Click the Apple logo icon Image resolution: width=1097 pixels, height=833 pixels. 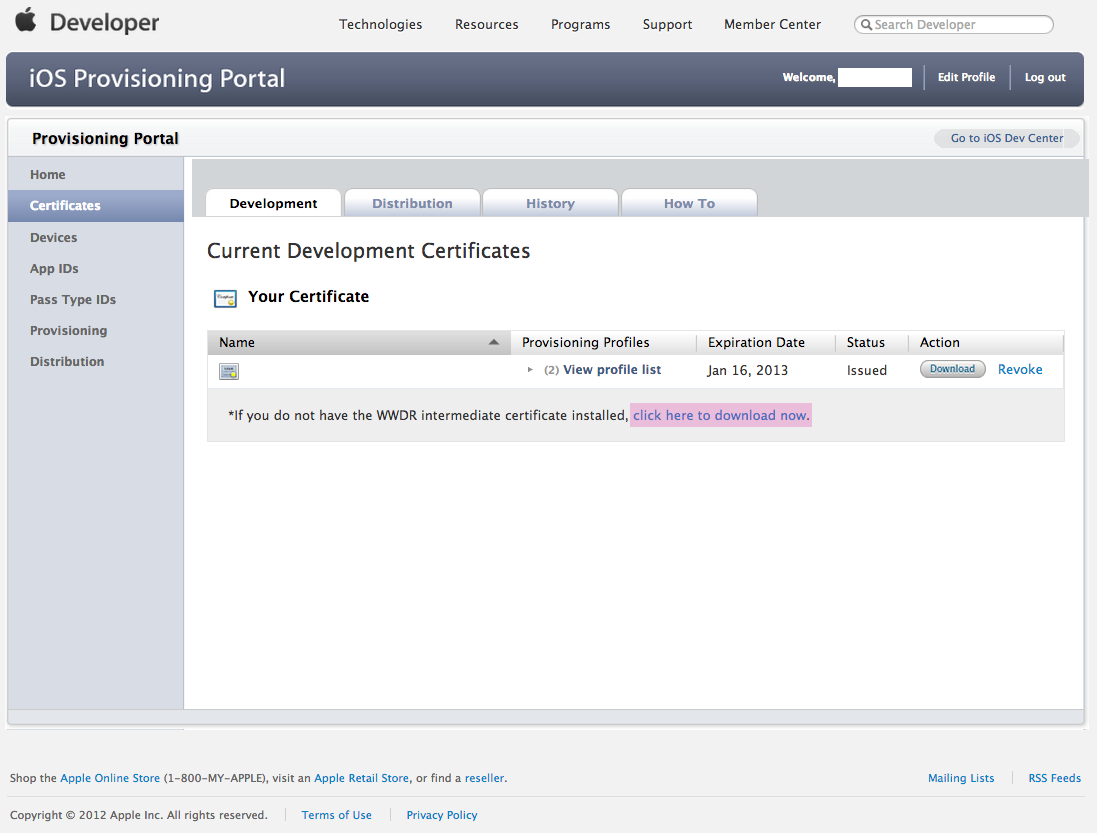click(26, 20)
